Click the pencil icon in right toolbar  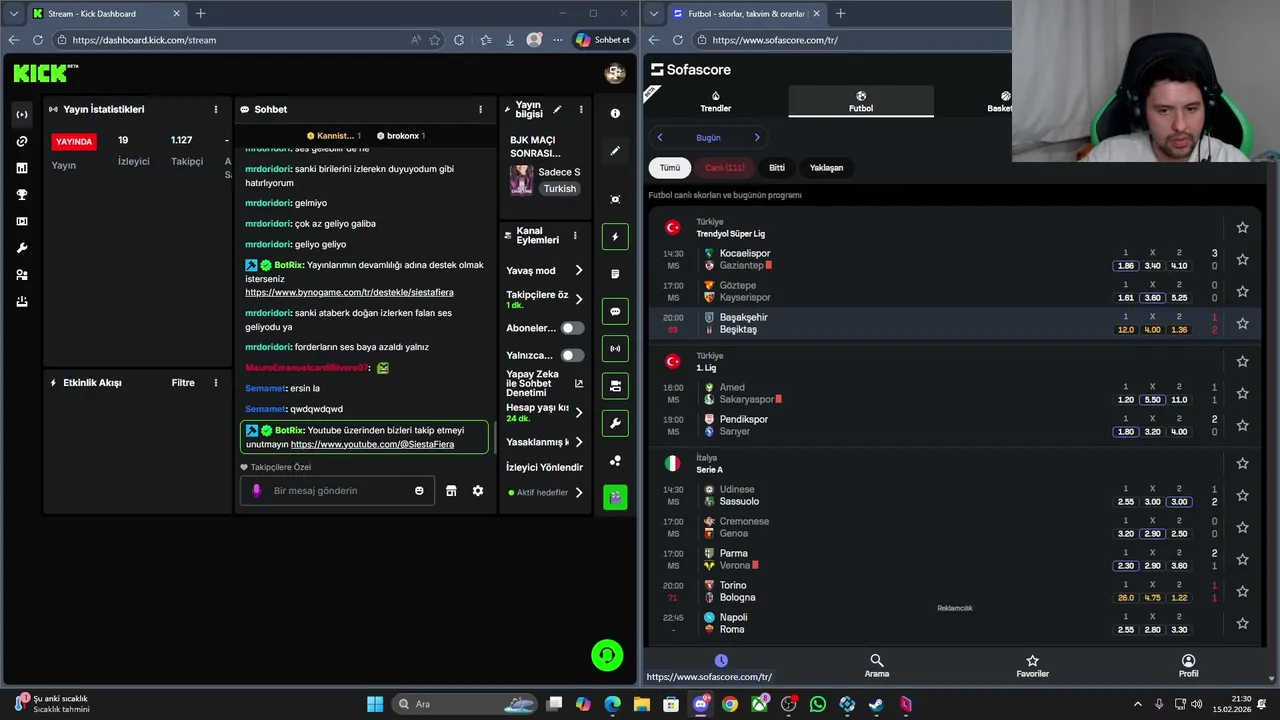tap(615, 151)
